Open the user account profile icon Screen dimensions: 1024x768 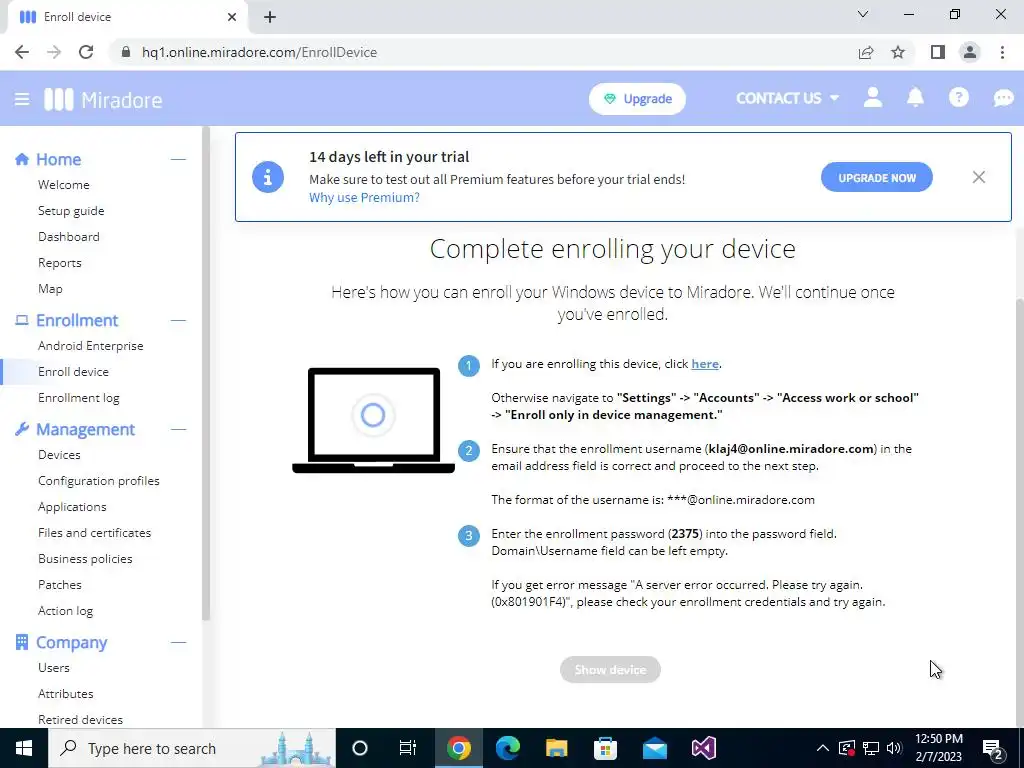point(872,98)
